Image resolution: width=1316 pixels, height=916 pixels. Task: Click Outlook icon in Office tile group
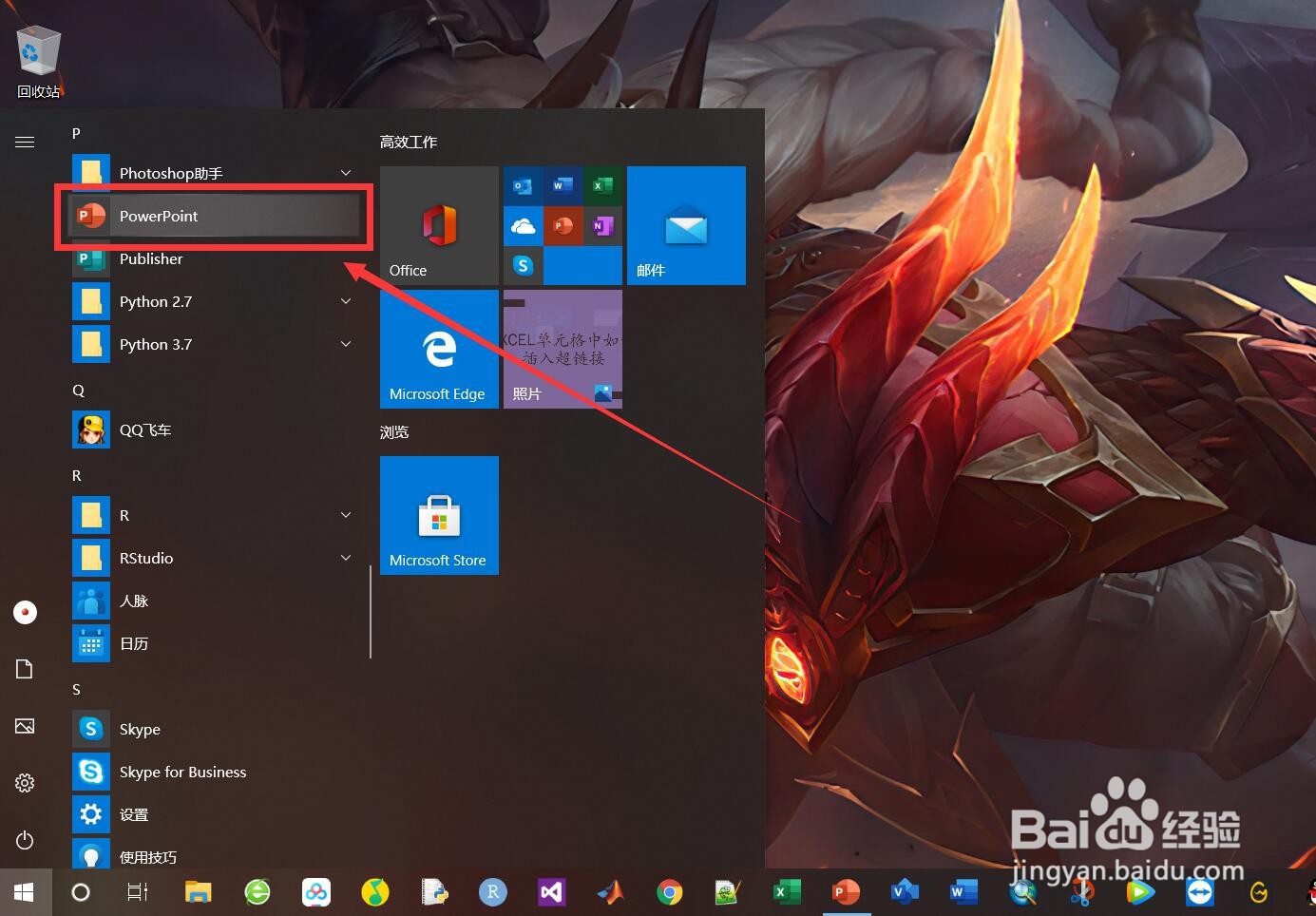pos(523,185)
